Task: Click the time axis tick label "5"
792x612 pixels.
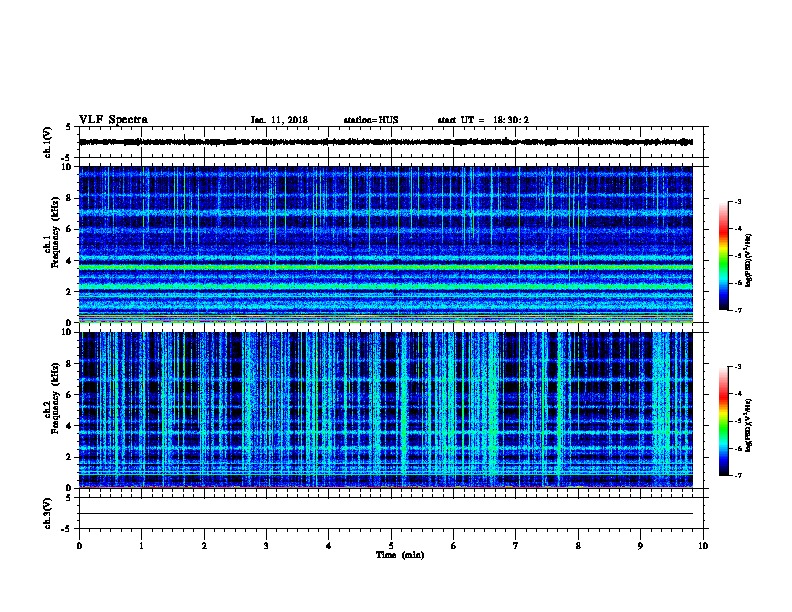Action: coord(391,545)
